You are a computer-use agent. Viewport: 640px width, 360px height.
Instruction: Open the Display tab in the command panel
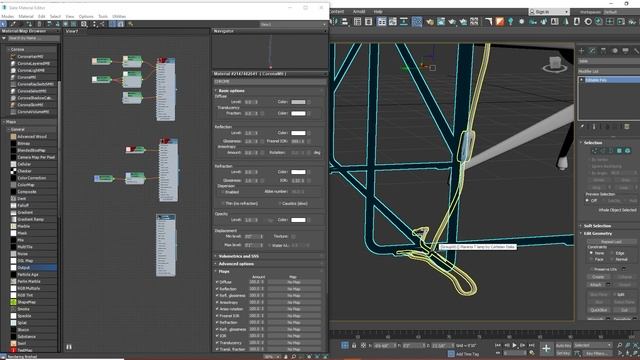625,51
